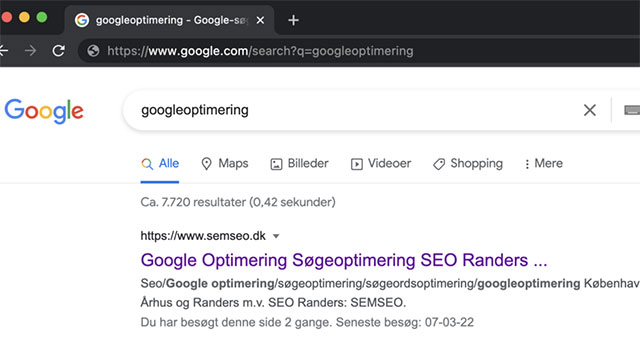
Task: Go forward with the browser arrow
Action: 30,51
